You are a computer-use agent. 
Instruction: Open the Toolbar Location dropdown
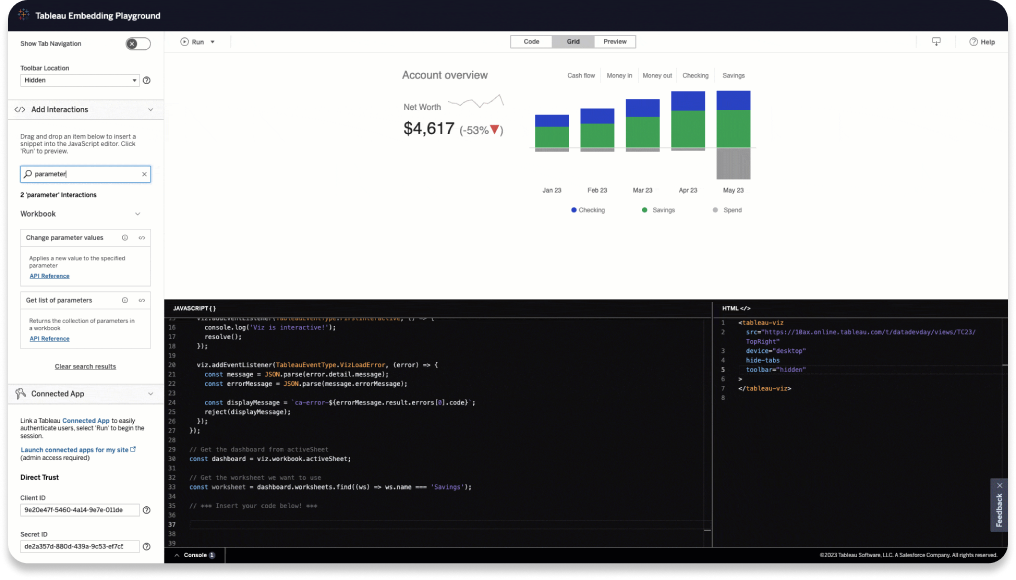pyautogui.click(x=78, y=80)
